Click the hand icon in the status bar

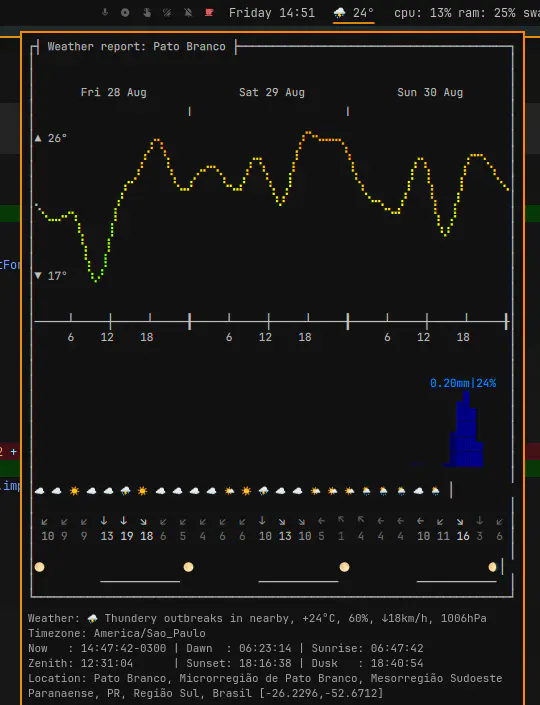pyautogui.click(x=147, y=13)
